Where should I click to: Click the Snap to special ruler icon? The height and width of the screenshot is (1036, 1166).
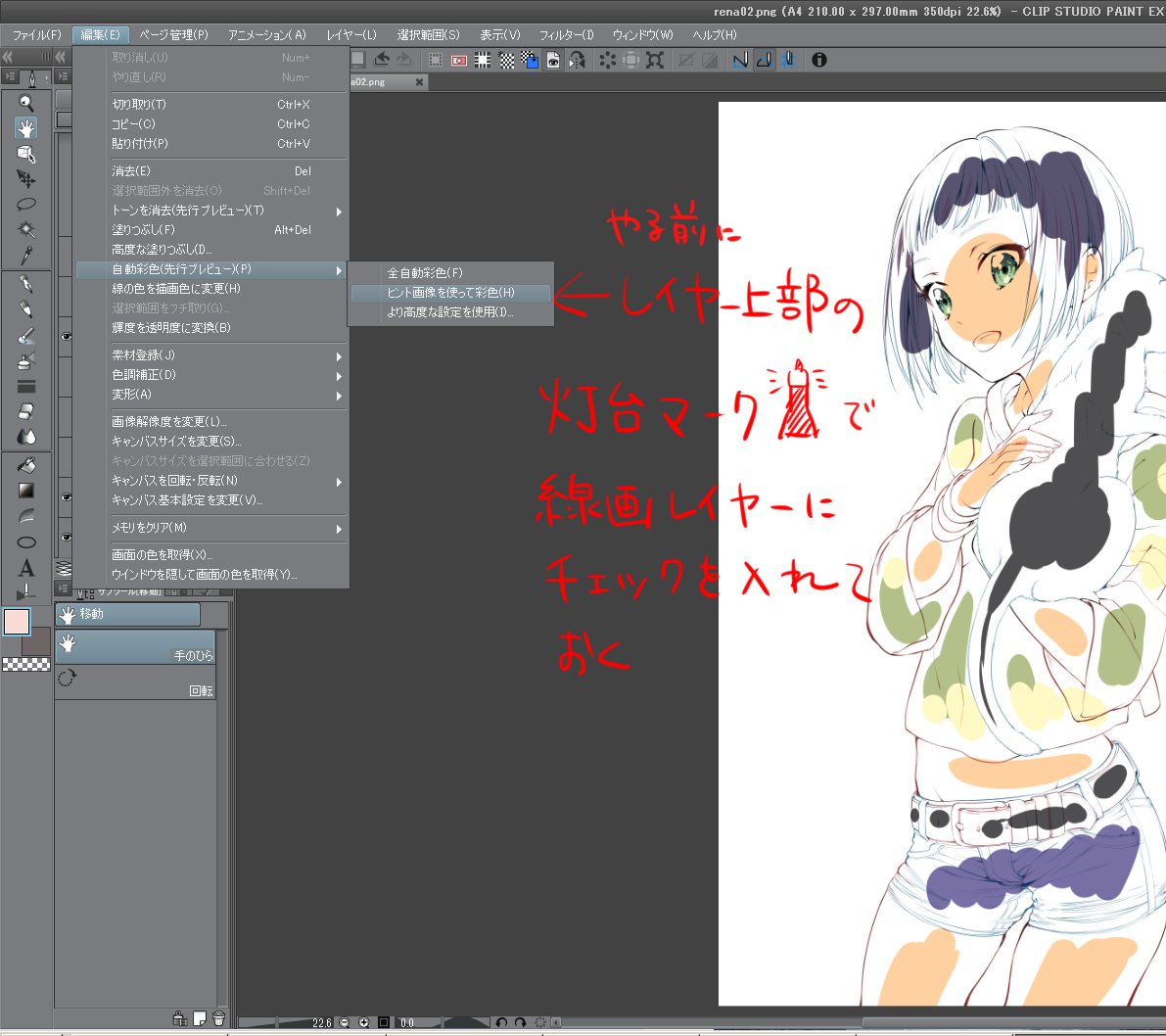coord(764,61)
